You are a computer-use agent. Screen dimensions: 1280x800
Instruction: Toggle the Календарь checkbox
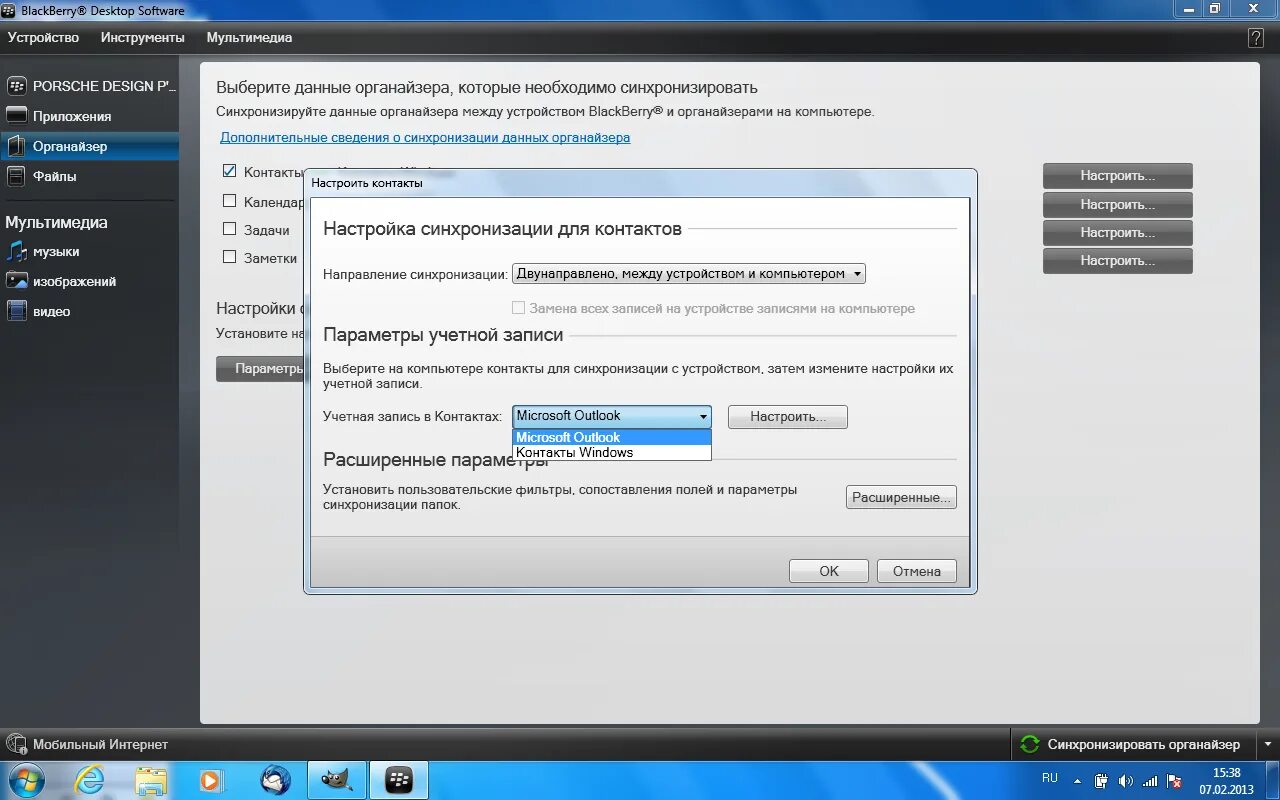tap(230, 200)
